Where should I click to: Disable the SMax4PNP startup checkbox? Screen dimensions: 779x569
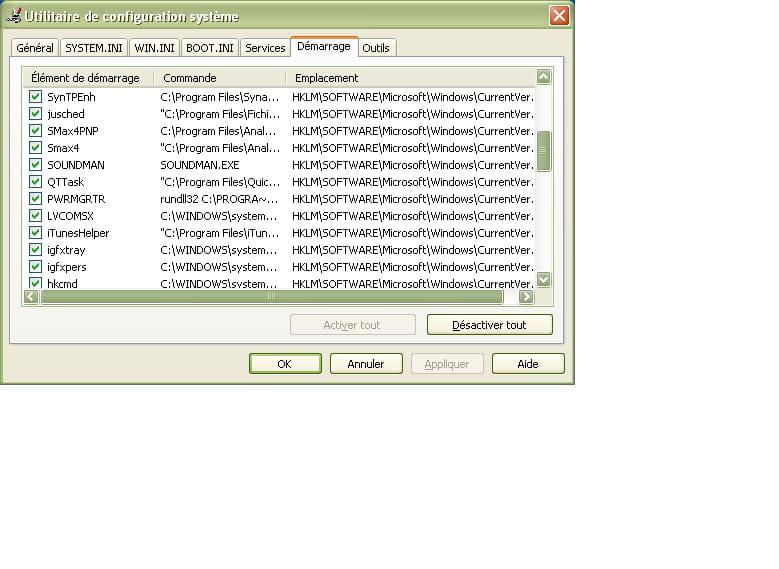35,130
